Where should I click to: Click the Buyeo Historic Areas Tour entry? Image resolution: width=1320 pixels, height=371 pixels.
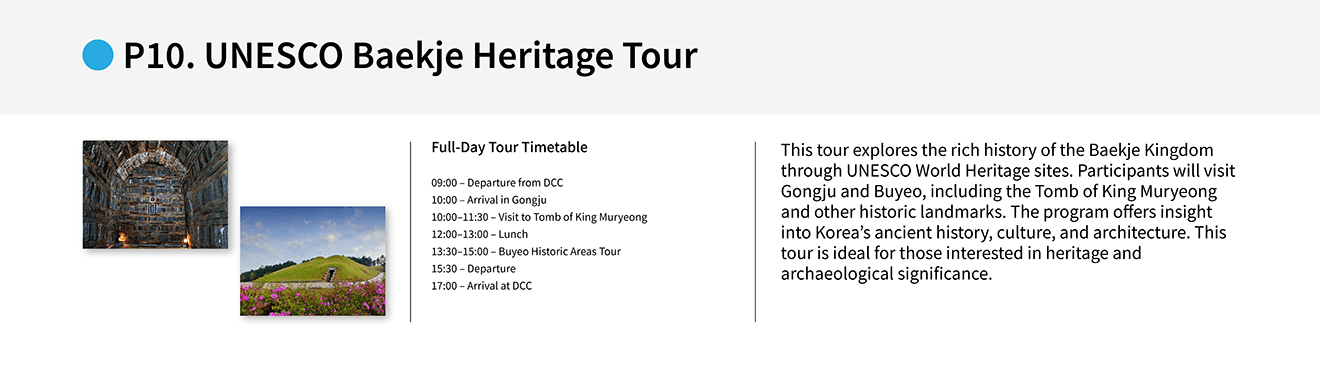pos(527,251)
